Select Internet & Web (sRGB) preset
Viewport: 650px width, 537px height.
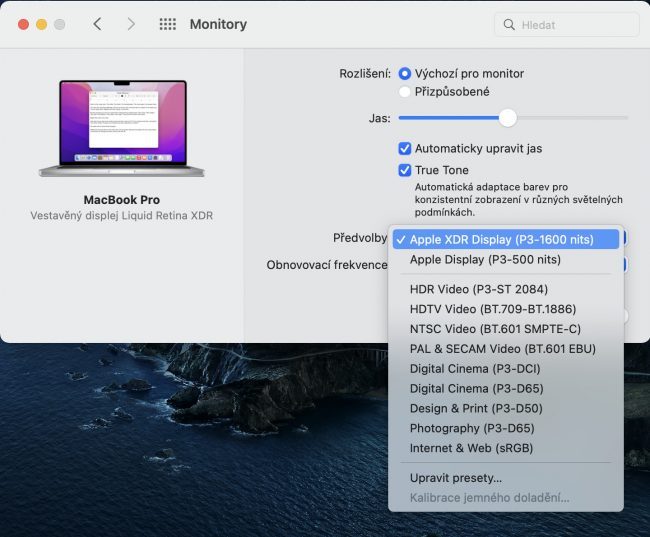click(506, 448)
